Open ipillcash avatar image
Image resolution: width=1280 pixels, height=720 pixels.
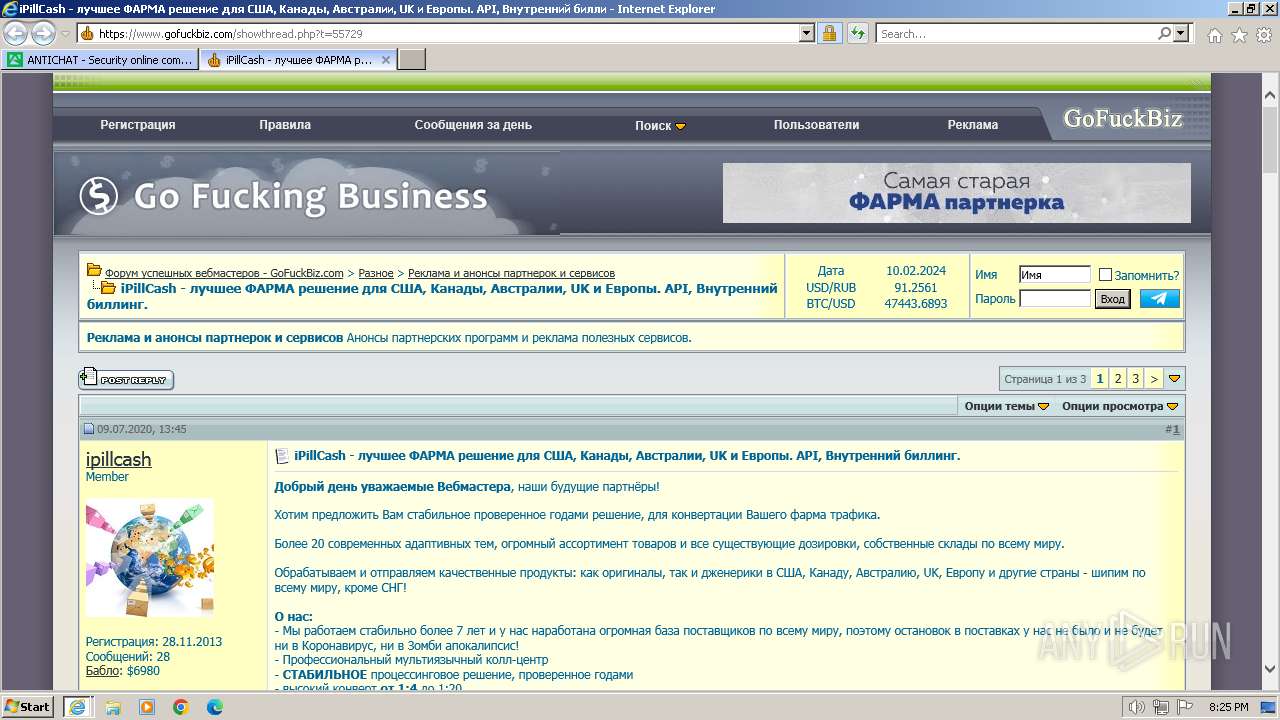pyautogui.click(x=149, y=558)
